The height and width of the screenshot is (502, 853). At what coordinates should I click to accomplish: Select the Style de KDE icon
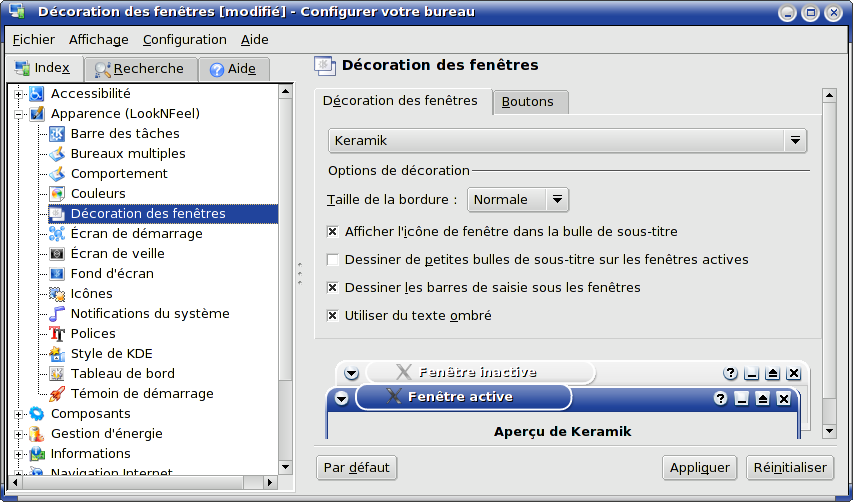point(57,354)
